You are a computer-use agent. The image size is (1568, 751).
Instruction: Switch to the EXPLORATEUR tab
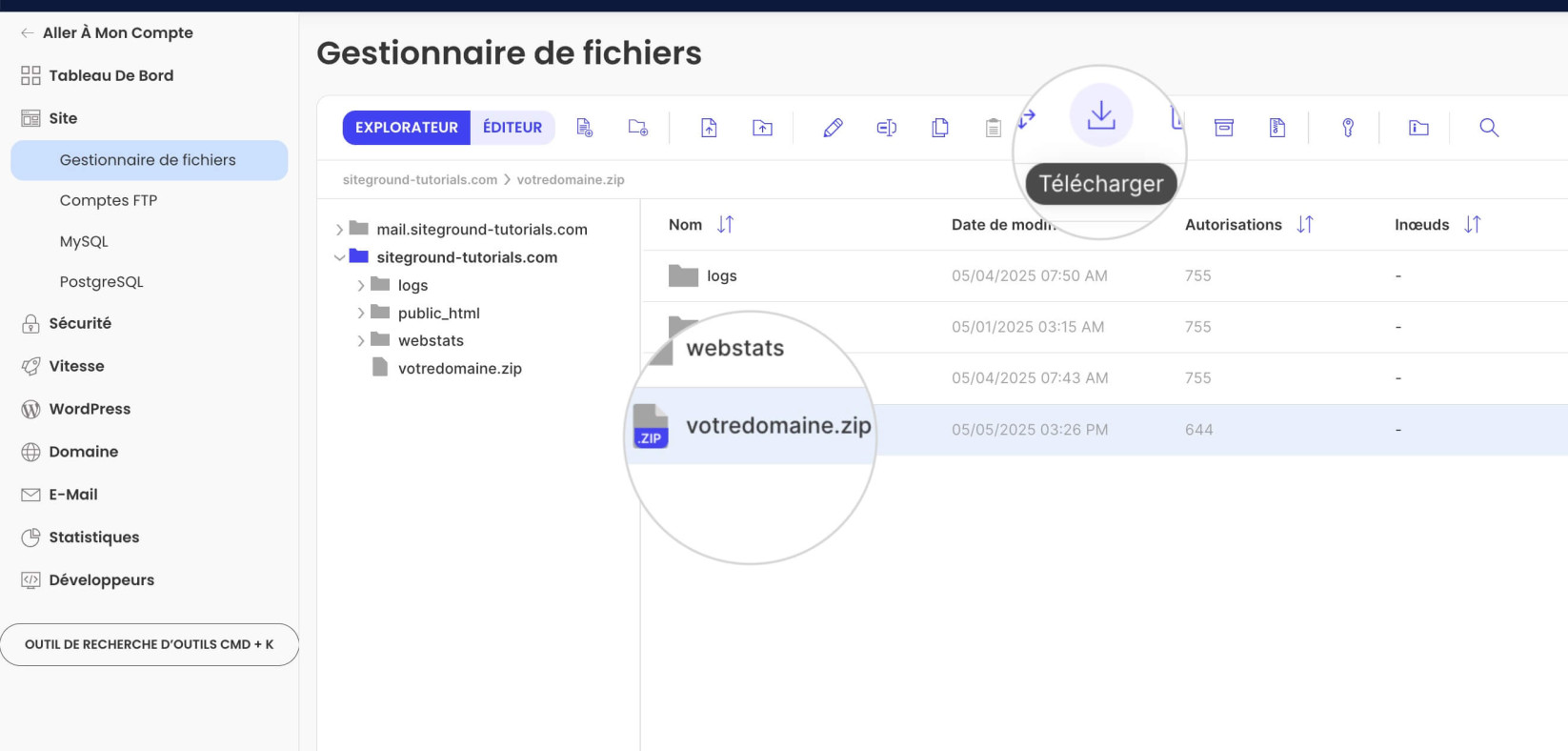[407, 128]
